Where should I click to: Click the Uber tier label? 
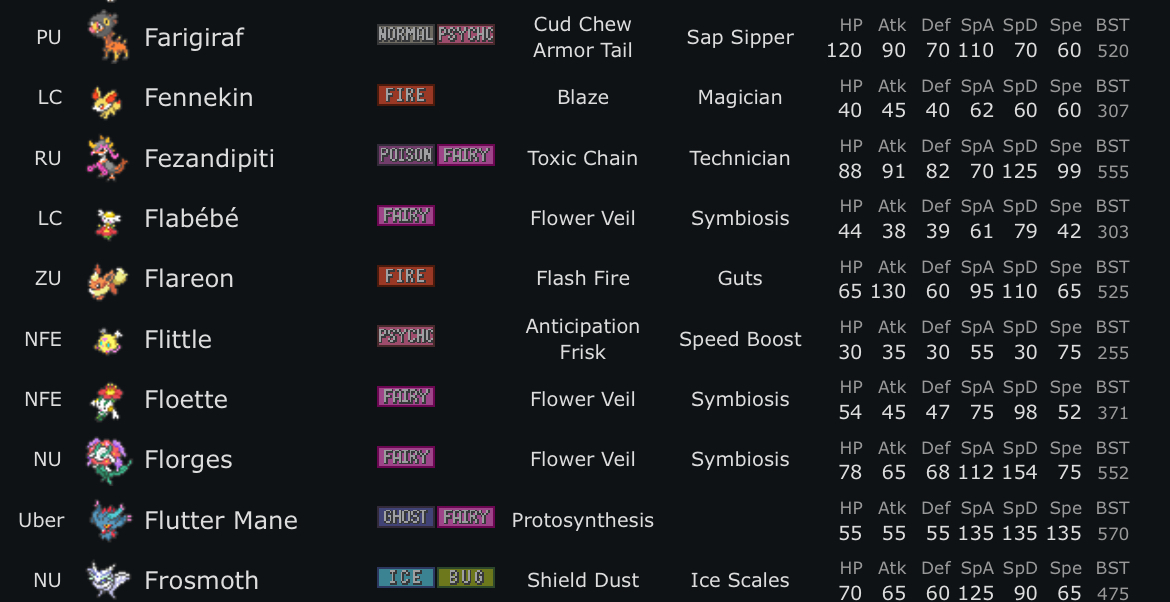41,520
